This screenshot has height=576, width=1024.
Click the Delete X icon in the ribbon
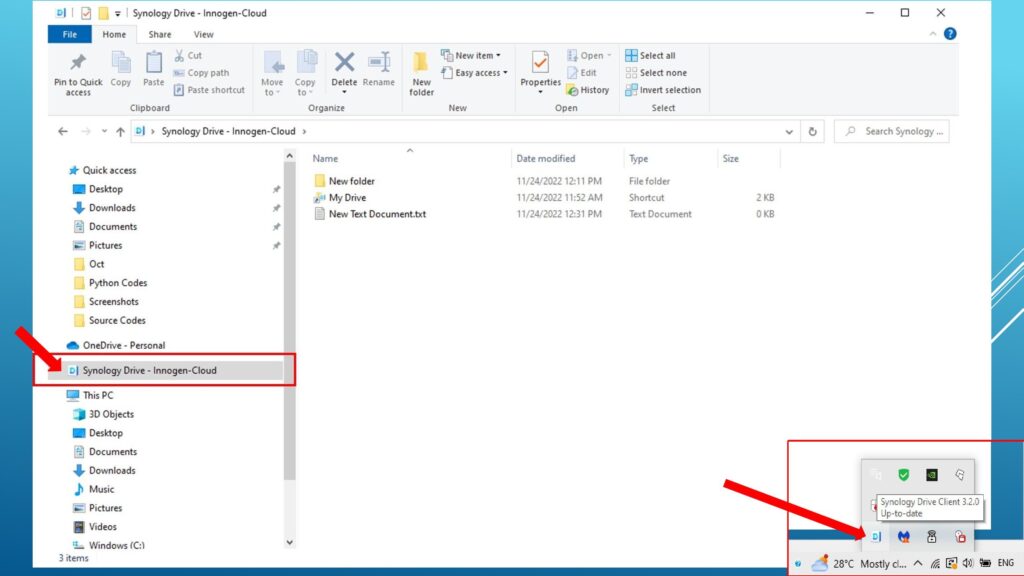[x=344, y=63]
